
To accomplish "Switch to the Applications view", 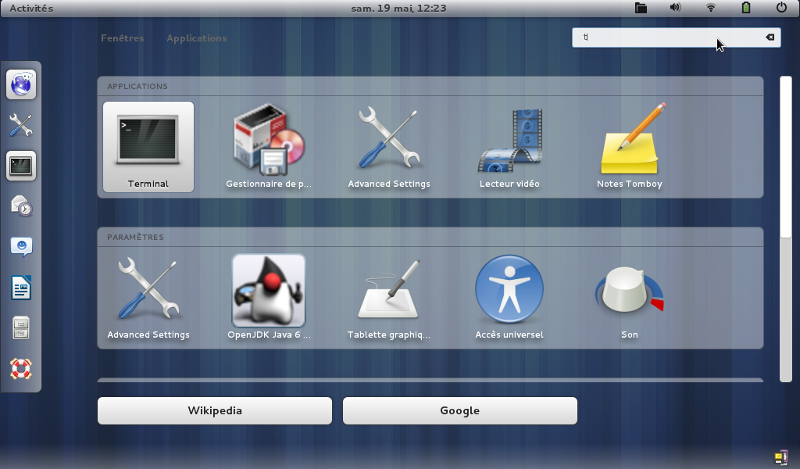I will click(196, 38).
